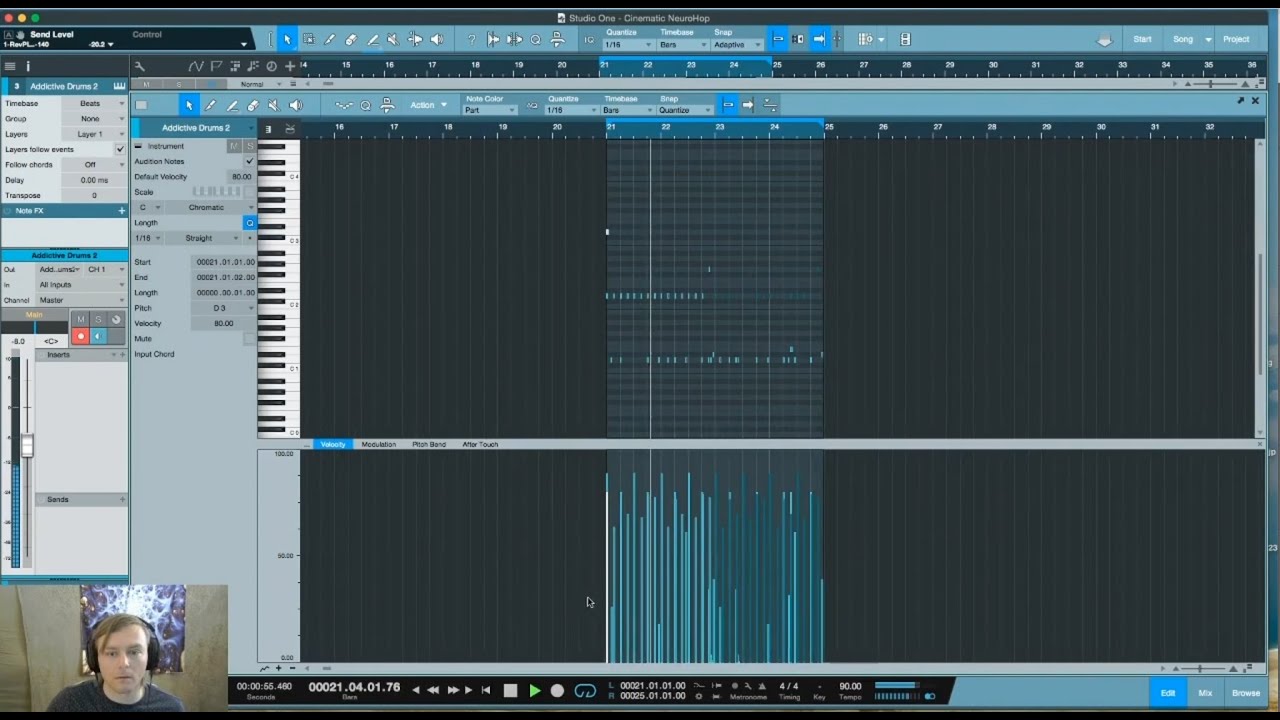Add a track with the plus icon
The width and height of the screenshot is (1280, 720).
[290, 66]
